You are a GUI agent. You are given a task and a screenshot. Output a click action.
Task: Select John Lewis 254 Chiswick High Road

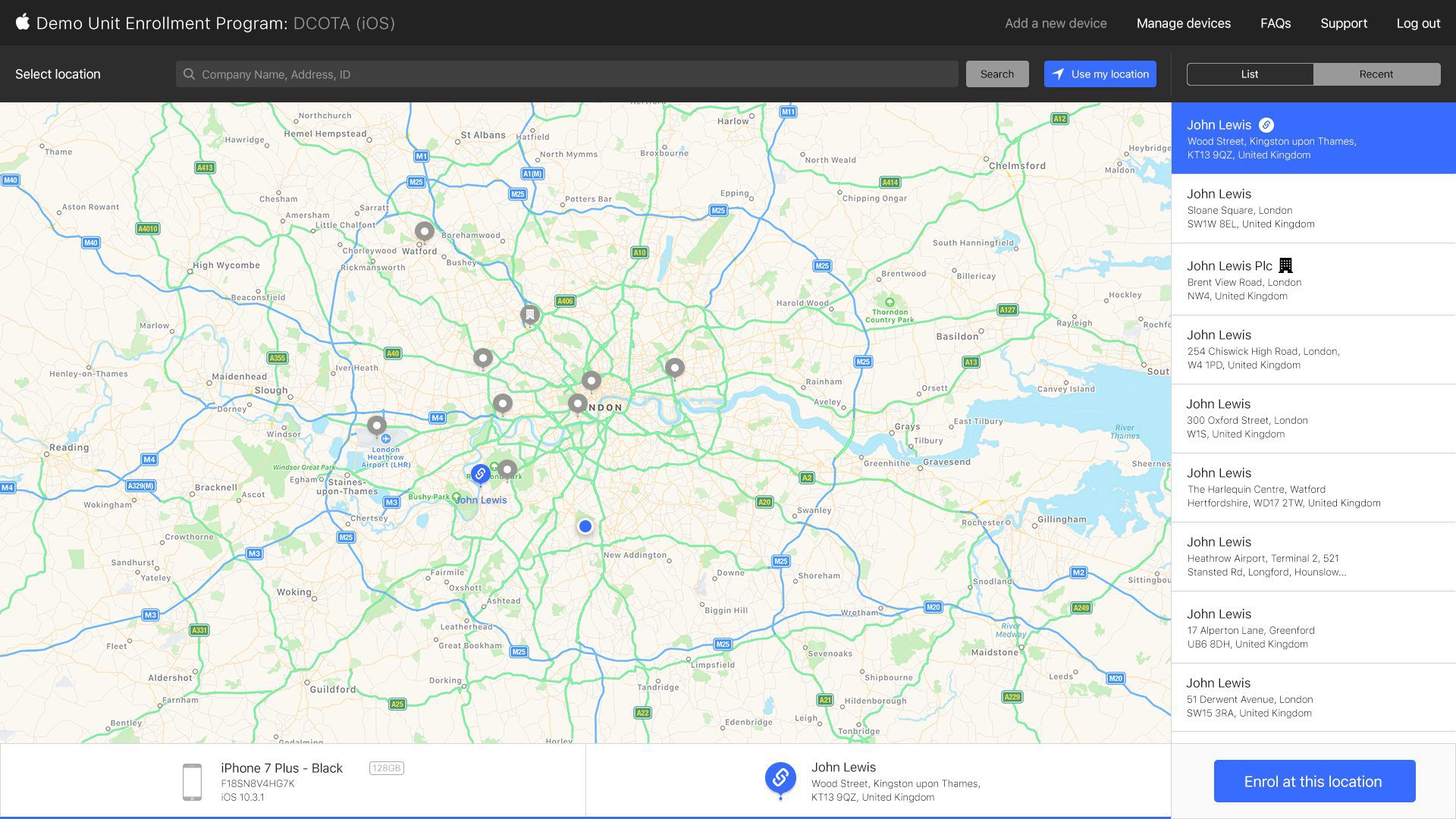point(1313,350)
